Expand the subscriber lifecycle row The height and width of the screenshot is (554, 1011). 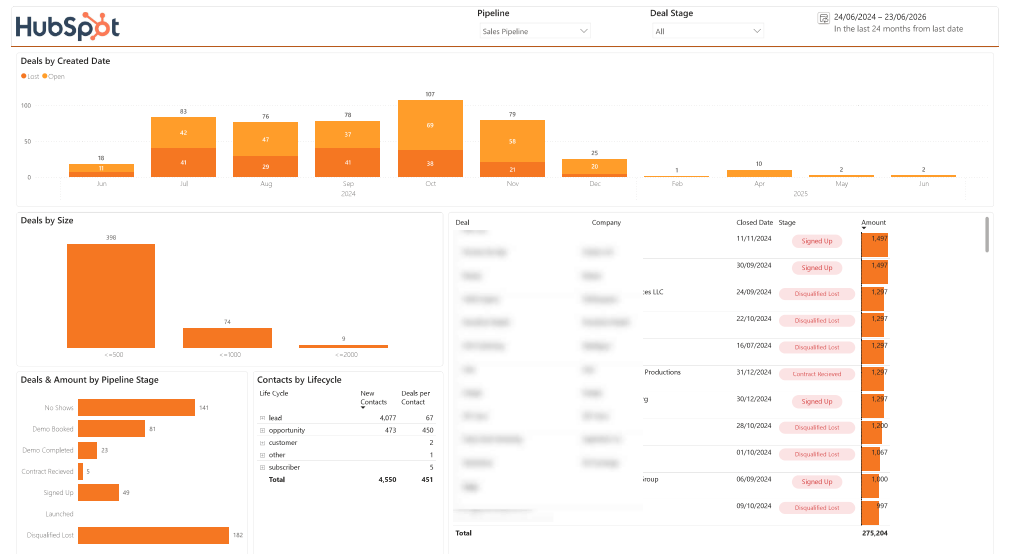point(262,467)
